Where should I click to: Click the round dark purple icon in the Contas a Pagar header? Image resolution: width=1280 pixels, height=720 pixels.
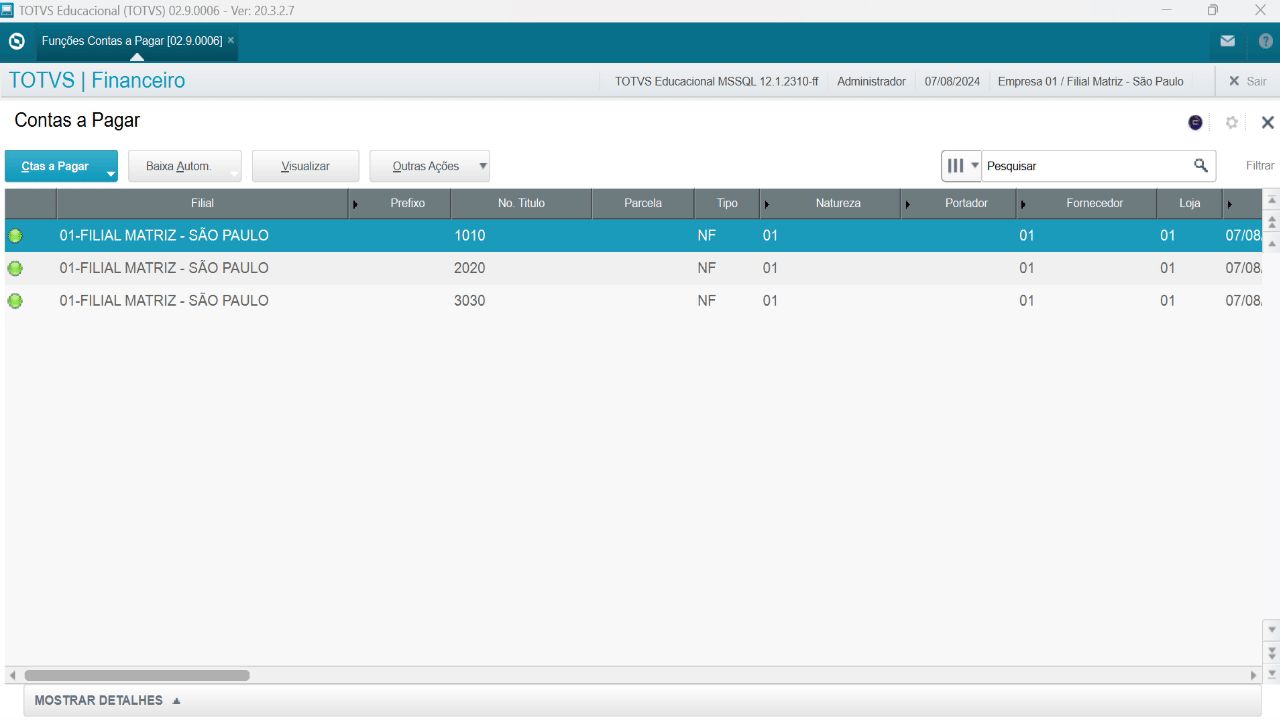(1195, 122)
